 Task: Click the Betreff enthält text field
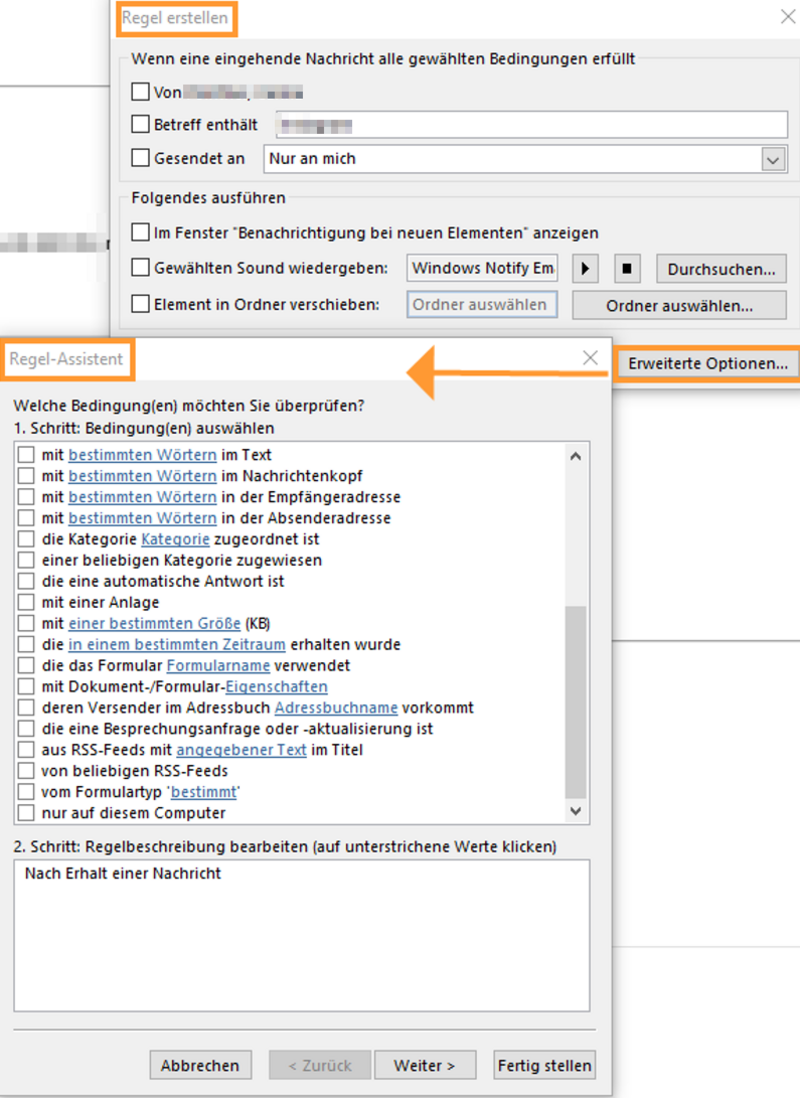coord(532,125)
